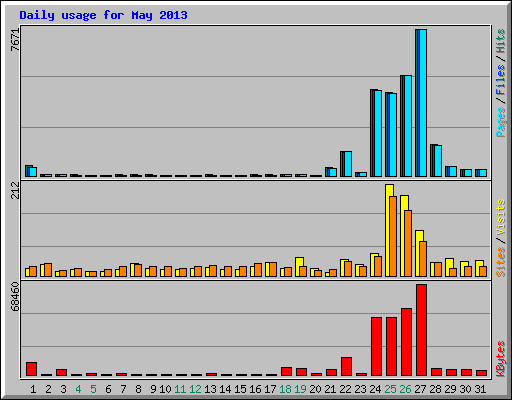Select day 22 on the x-axis

tap(345, 389)
